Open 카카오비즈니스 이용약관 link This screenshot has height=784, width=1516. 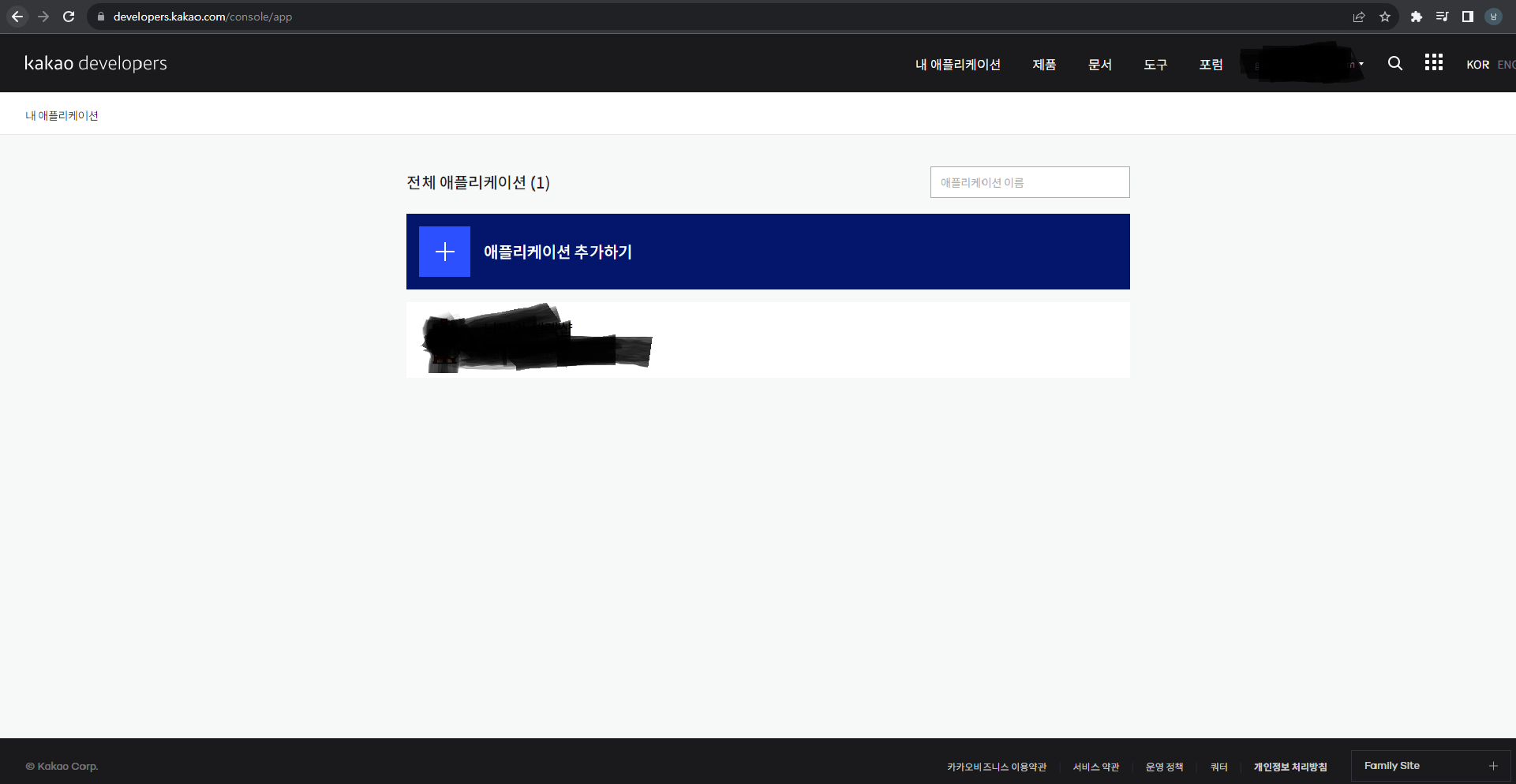point(997,767)
